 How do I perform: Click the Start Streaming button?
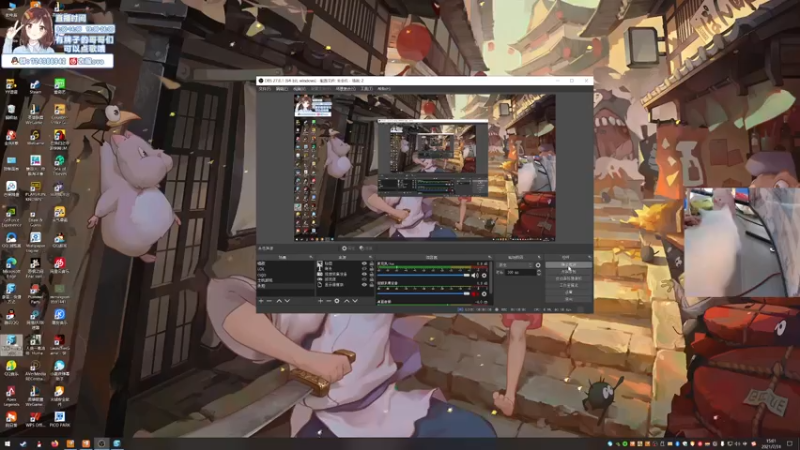tap(568, 265)
